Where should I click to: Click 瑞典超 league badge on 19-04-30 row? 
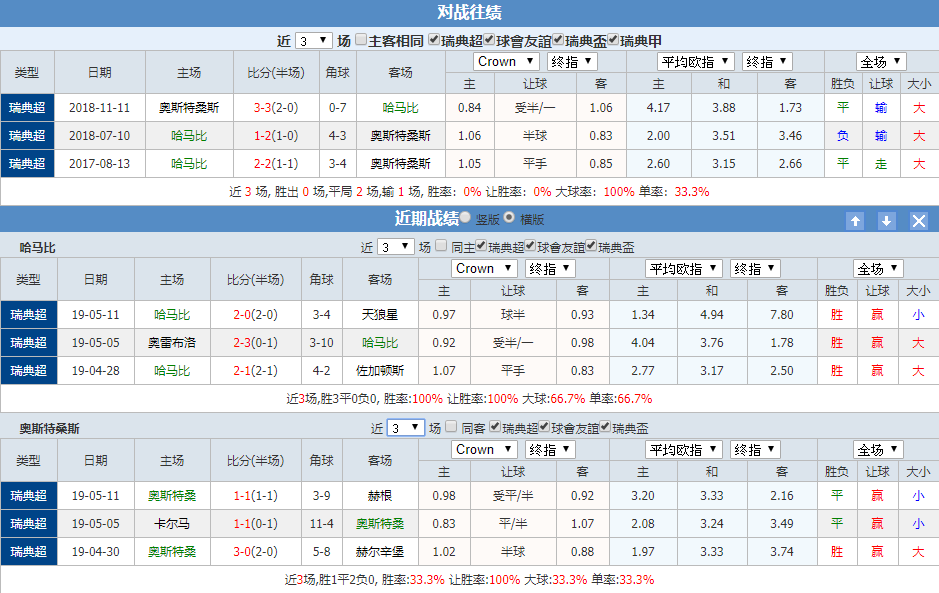tap(29, 552)
